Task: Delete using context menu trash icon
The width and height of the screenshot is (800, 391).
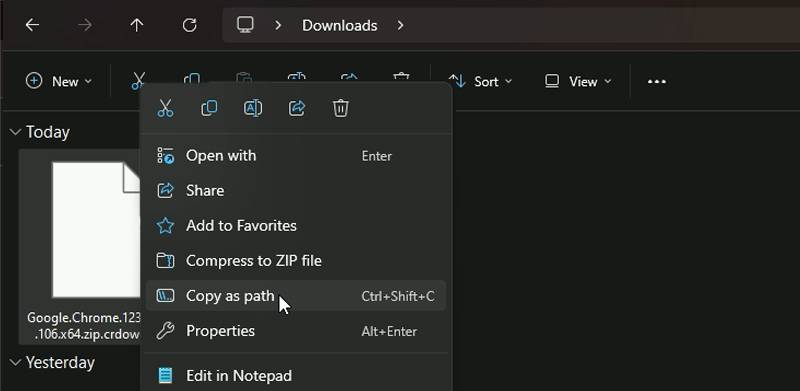Action: (x=341, y=108)
